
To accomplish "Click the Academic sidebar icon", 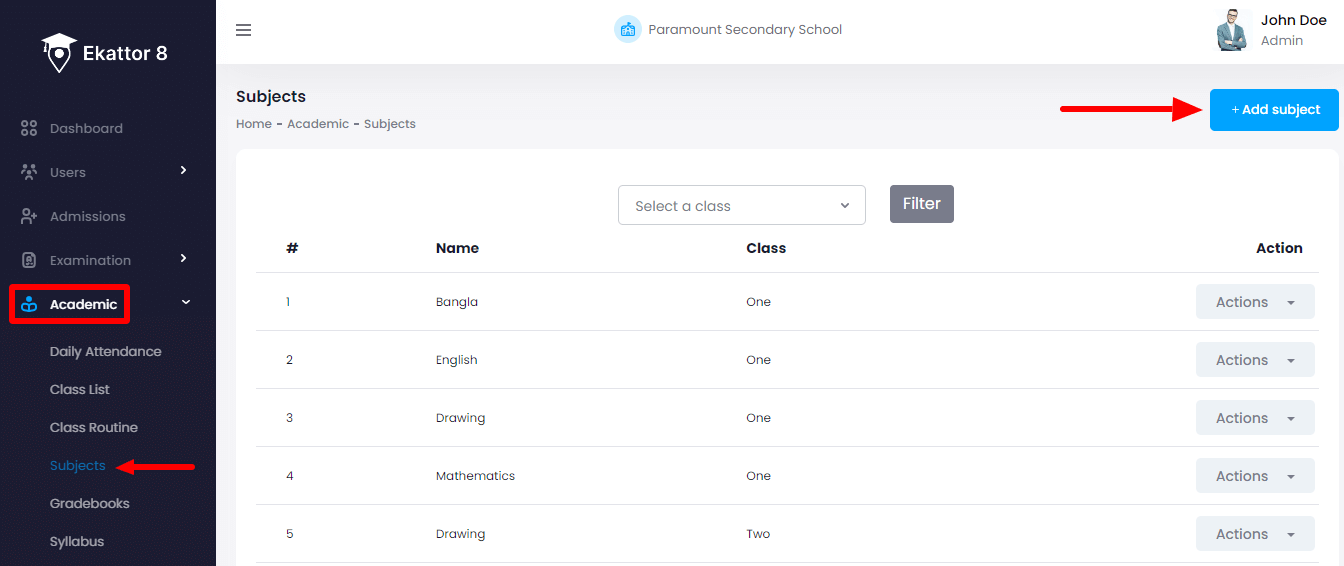I will pyautogui.click(x=29, y=305).
